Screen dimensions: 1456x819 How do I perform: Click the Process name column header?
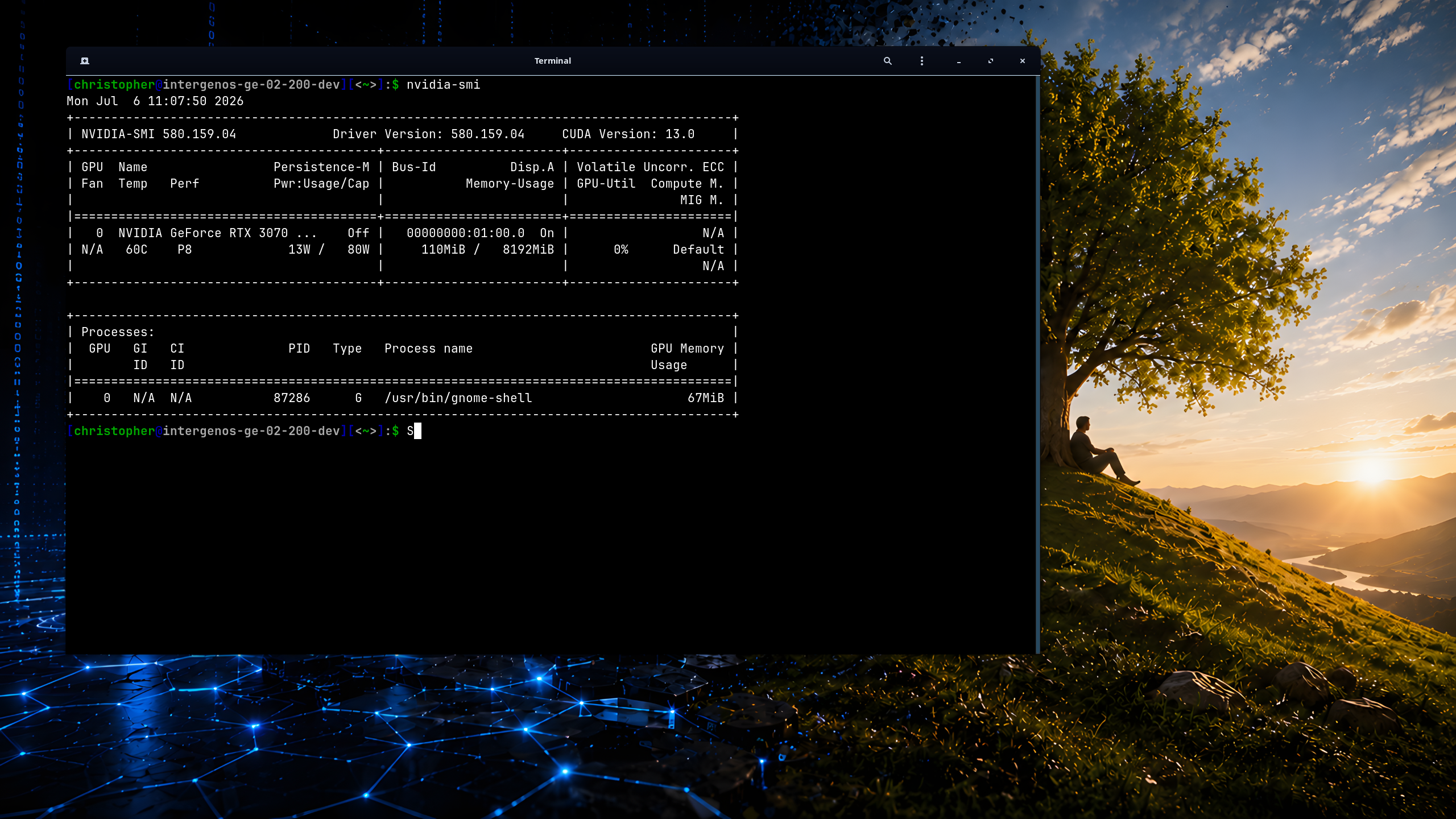coord(428,349)
